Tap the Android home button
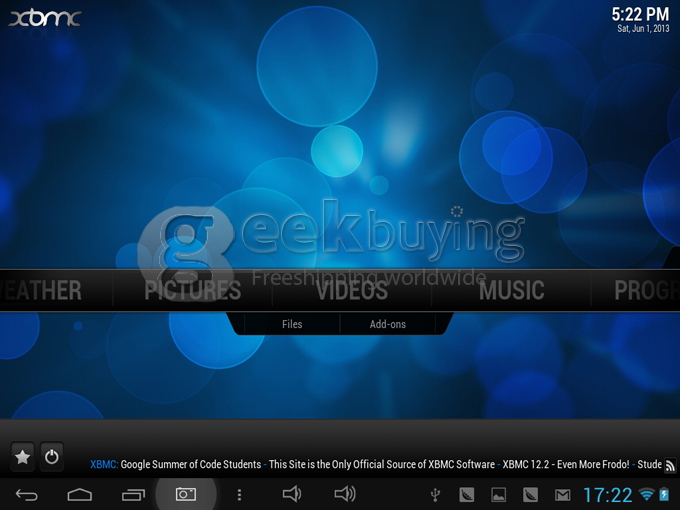 coord(80,494)
